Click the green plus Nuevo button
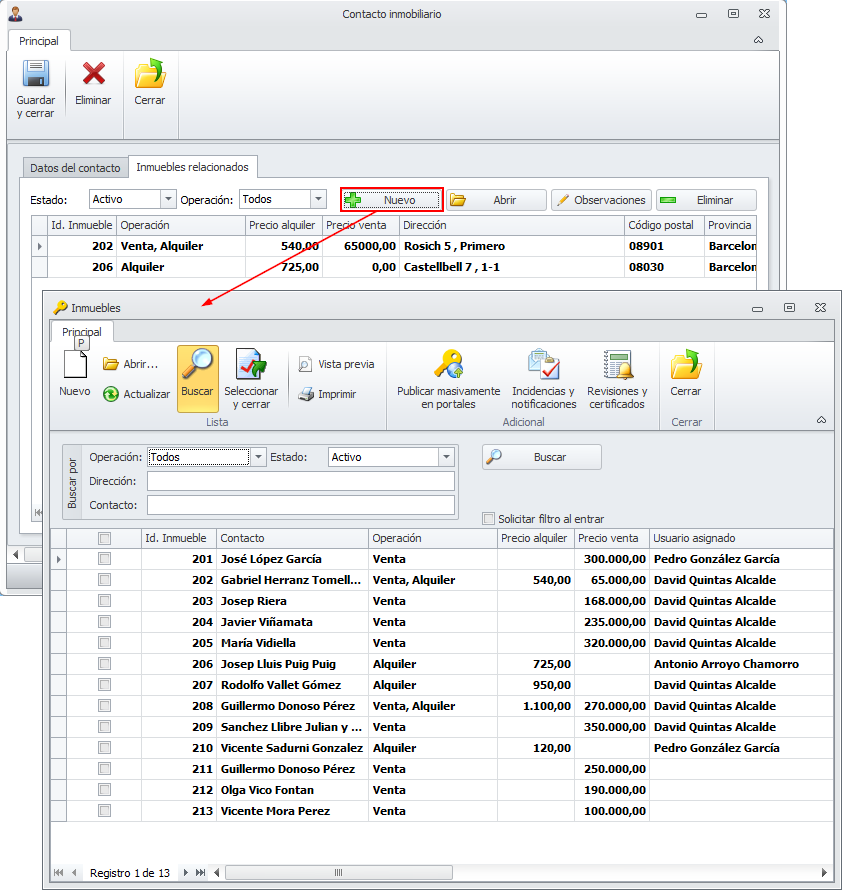 pyautogui.click(x=391, y=200)
